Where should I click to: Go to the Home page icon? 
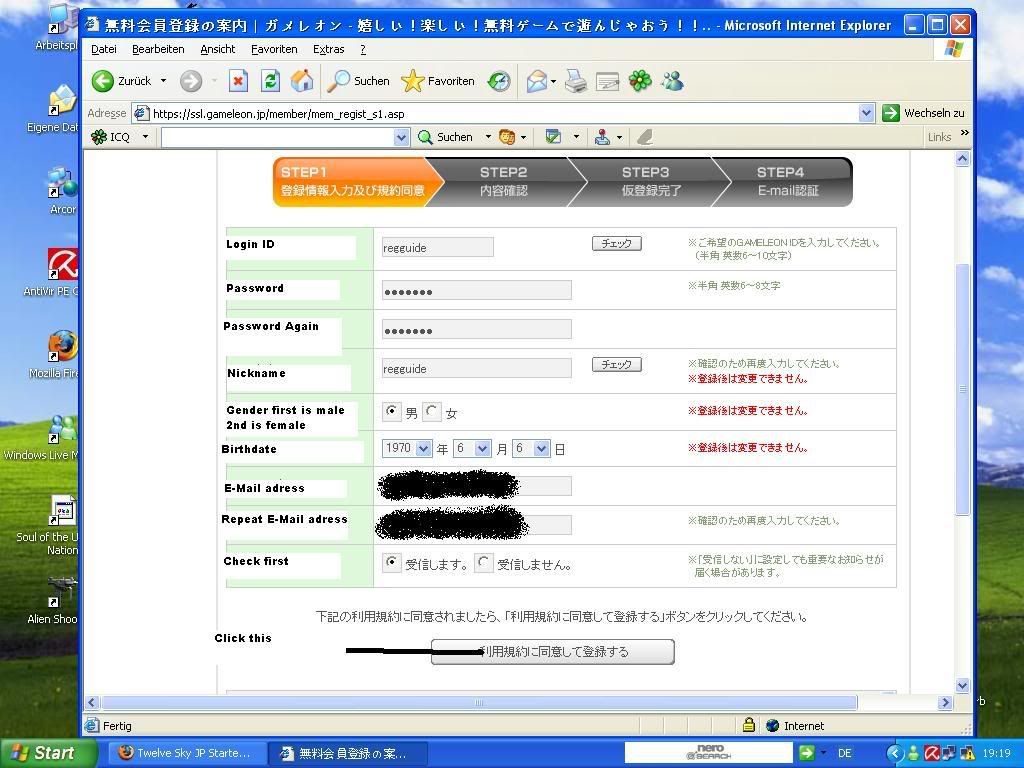tap(302, 81)
